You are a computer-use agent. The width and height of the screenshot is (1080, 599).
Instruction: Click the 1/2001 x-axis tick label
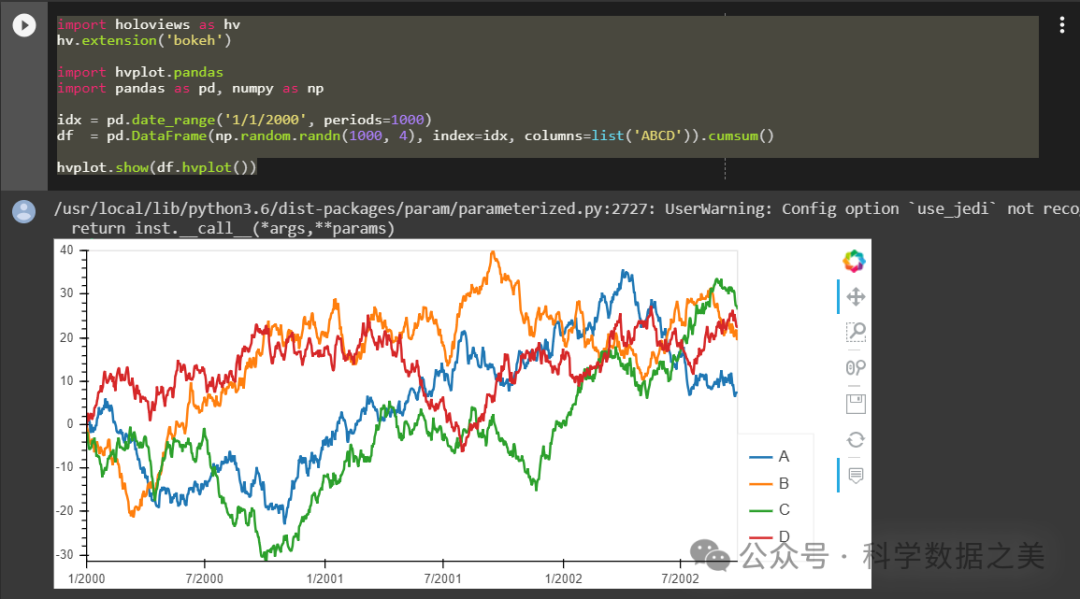click(x=323, y=579)
